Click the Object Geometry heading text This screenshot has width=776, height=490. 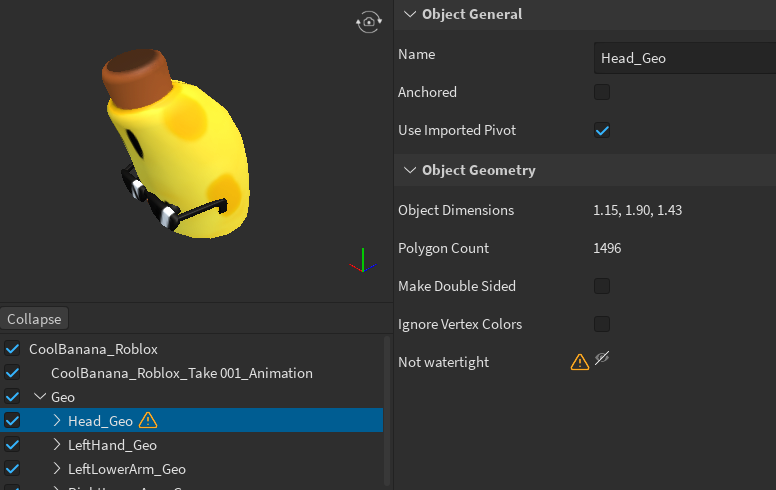pyautogui.click(x=479, y=170)
